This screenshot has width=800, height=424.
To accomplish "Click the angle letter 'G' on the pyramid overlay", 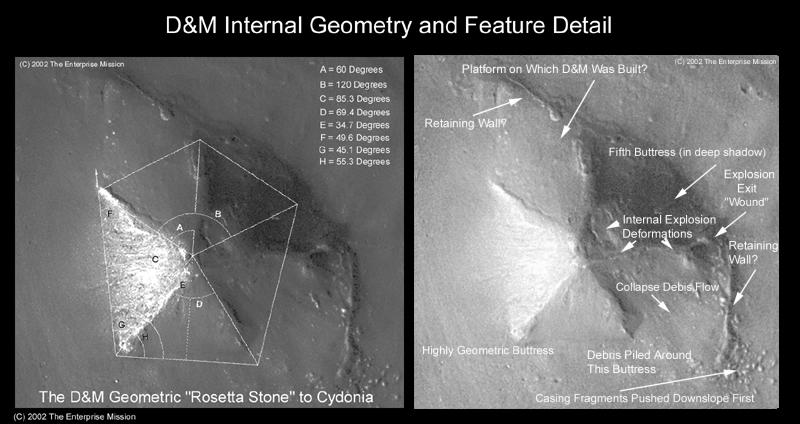I will click(x=122, y=325).
